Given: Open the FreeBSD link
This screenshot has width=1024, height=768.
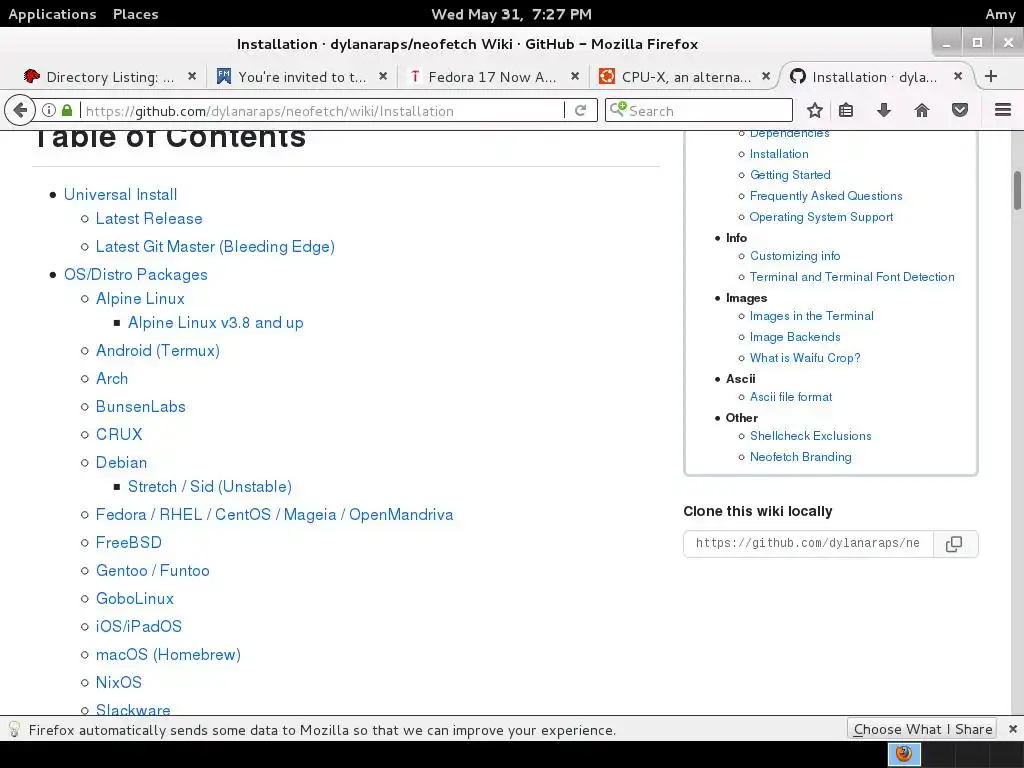Looking at the screenshot, I should click(x=129, y=543).
